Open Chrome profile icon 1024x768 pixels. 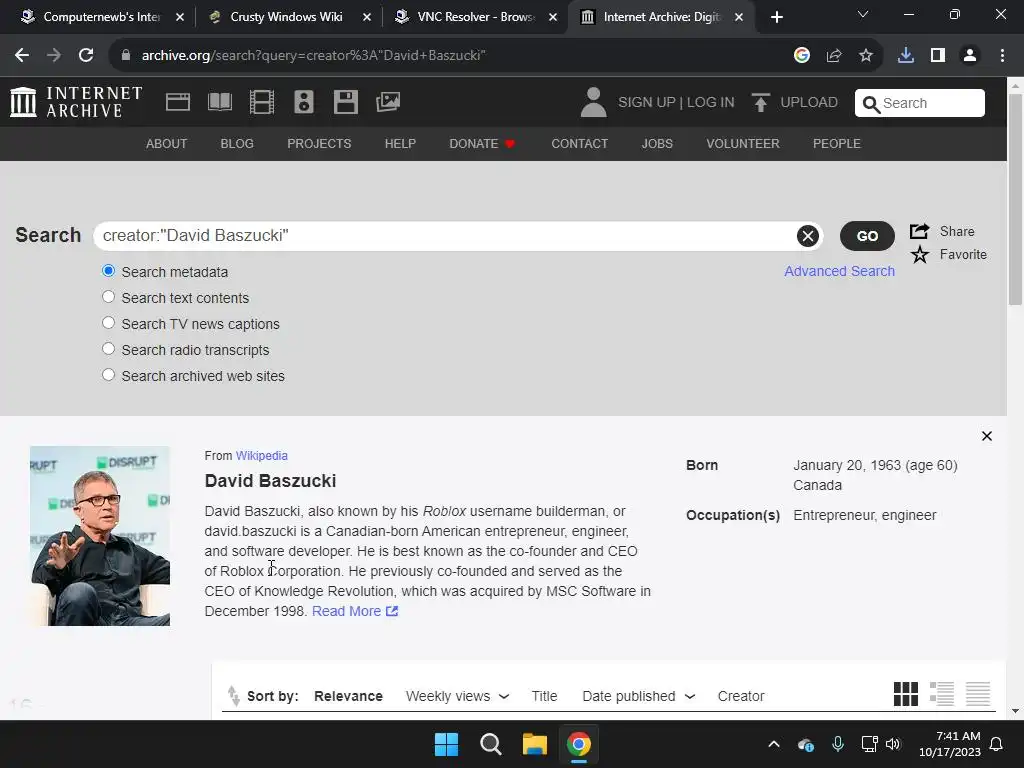coord(970,56)
